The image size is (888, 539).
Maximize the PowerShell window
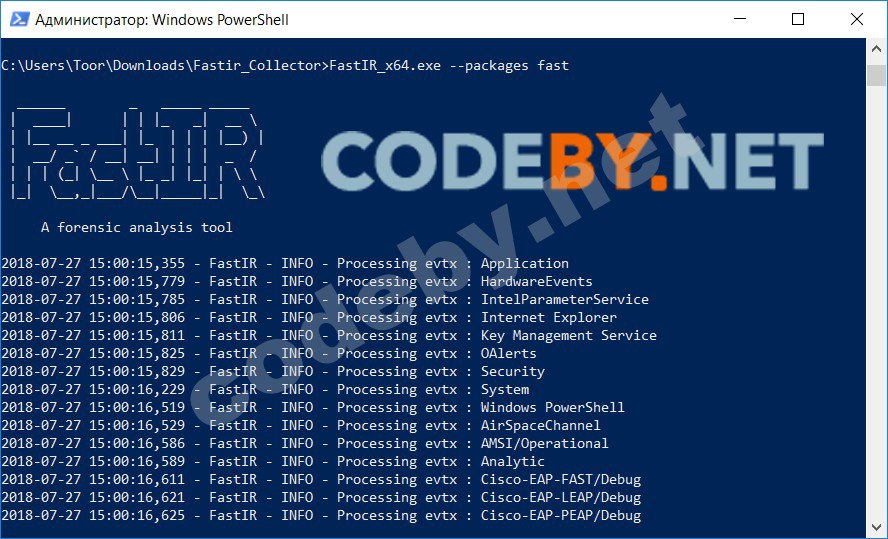click(798, 19)
